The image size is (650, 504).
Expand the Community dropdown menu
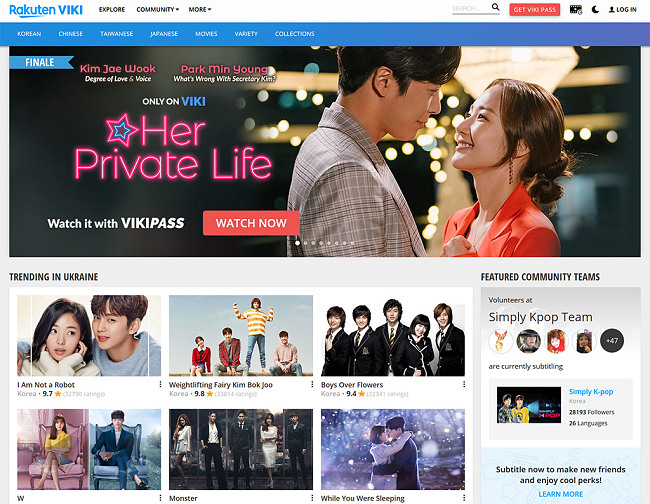[x=158, y=10]
